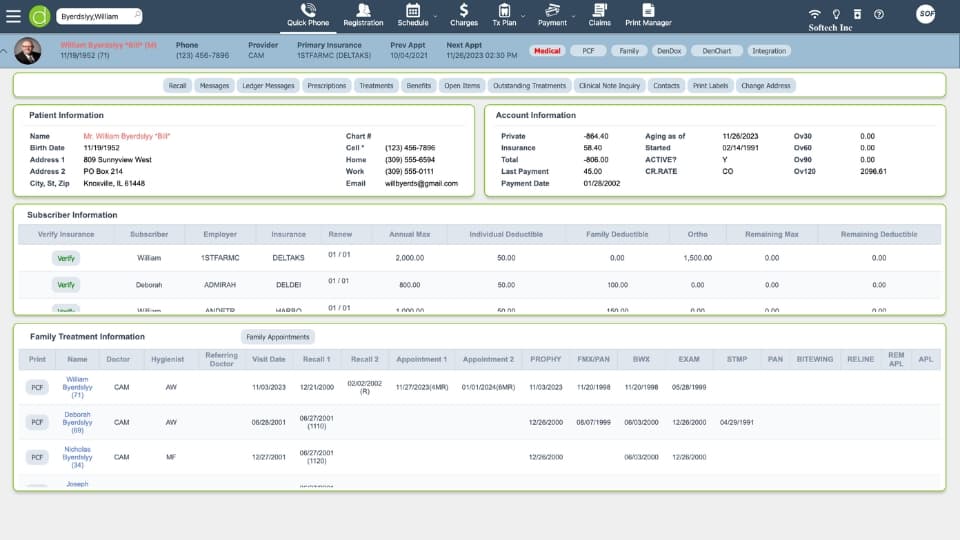Expand the Payment dropdown arrow
Screen dimensions: 960x540
(x=573, y=17)
